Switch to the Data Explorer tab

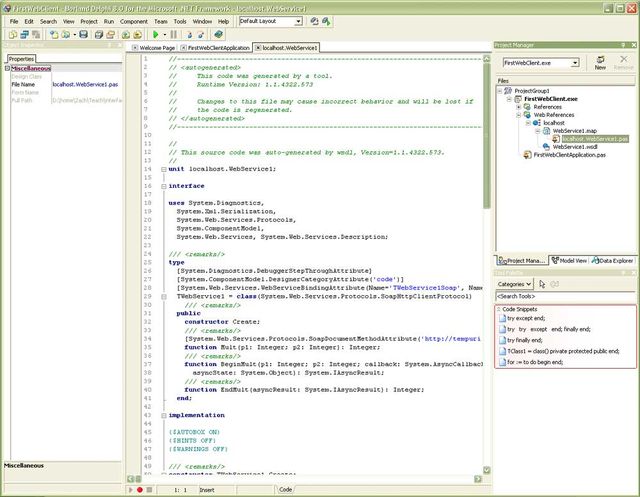tap(612, 260)
